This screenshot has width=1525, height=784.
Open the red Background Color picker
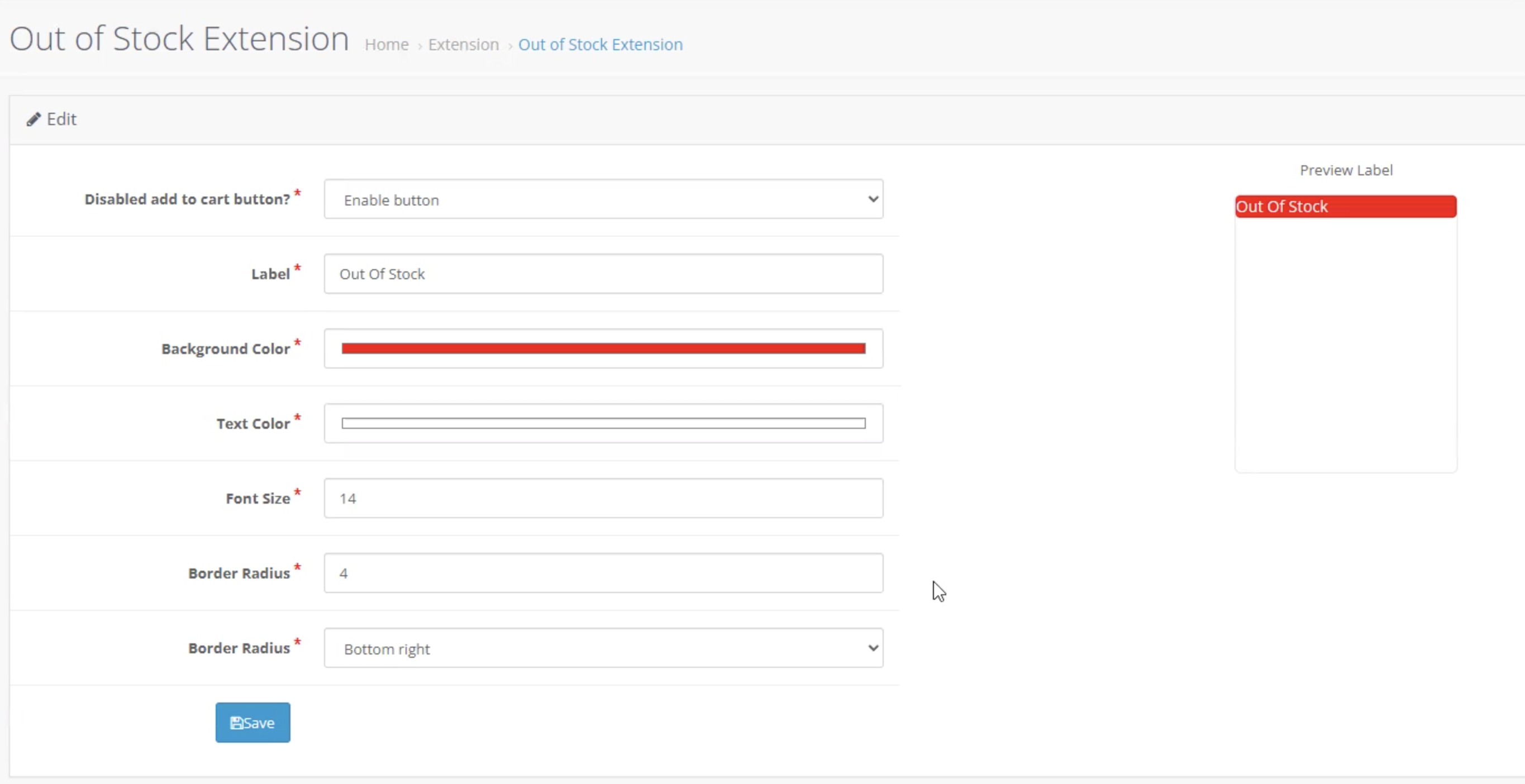[603, 348]
